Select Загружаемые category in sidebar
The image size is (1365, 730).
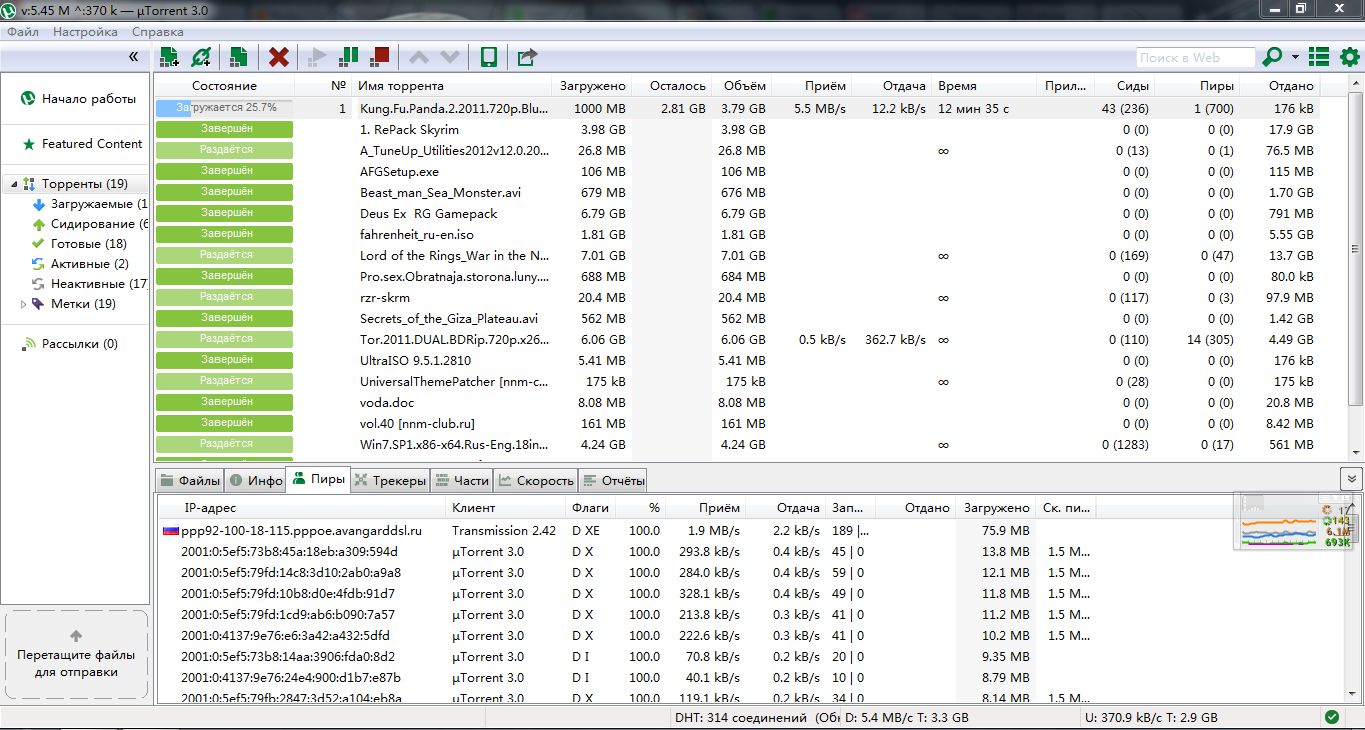(90, 204)
